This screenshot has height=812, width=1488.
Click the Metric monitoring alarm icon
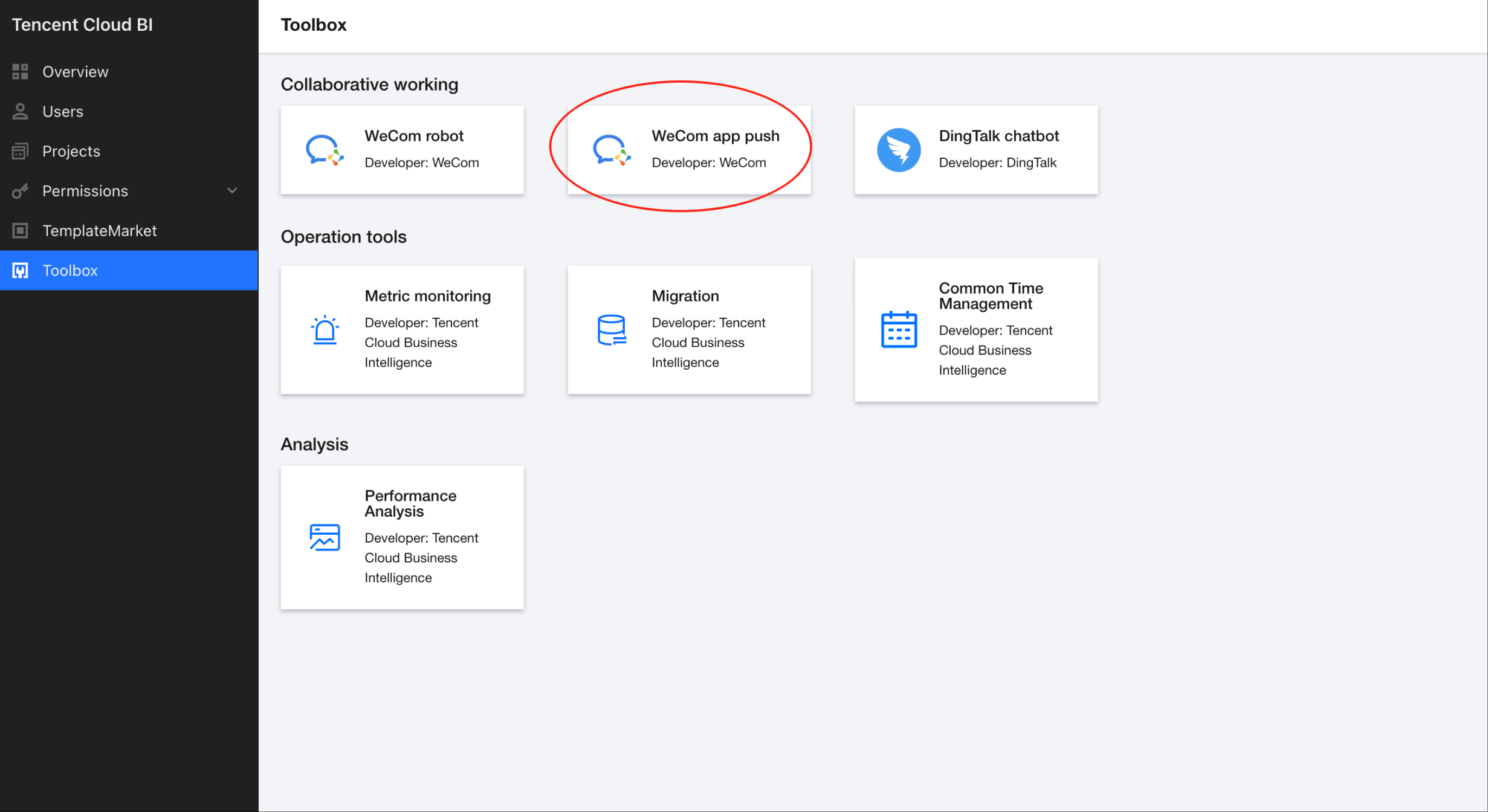325,330
